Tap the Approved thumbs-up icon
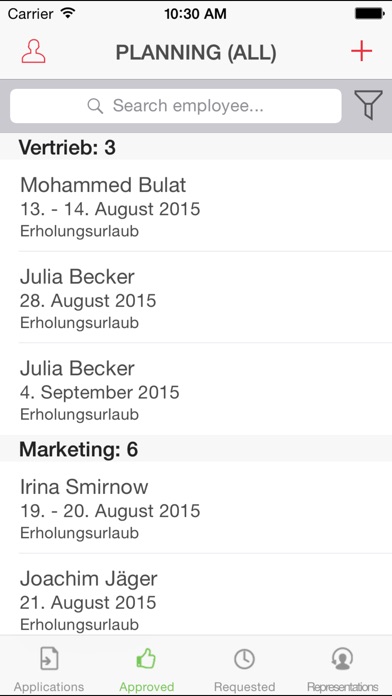Screen dimensions: 392x696 pyautogui.click(x=146, y=659)
